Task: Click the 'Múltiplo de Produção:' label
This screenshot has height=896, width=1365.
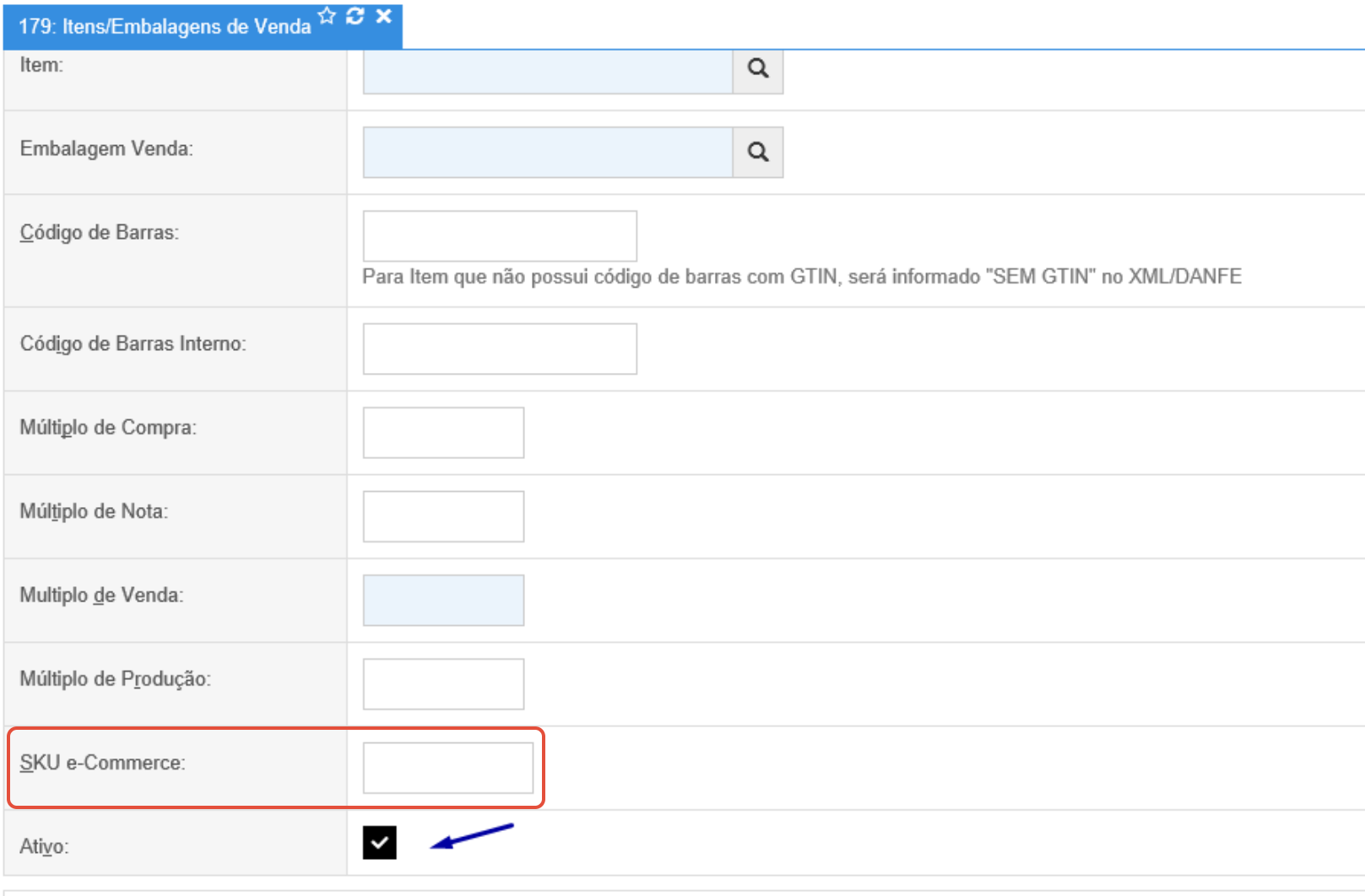Action: coord(116,679)
